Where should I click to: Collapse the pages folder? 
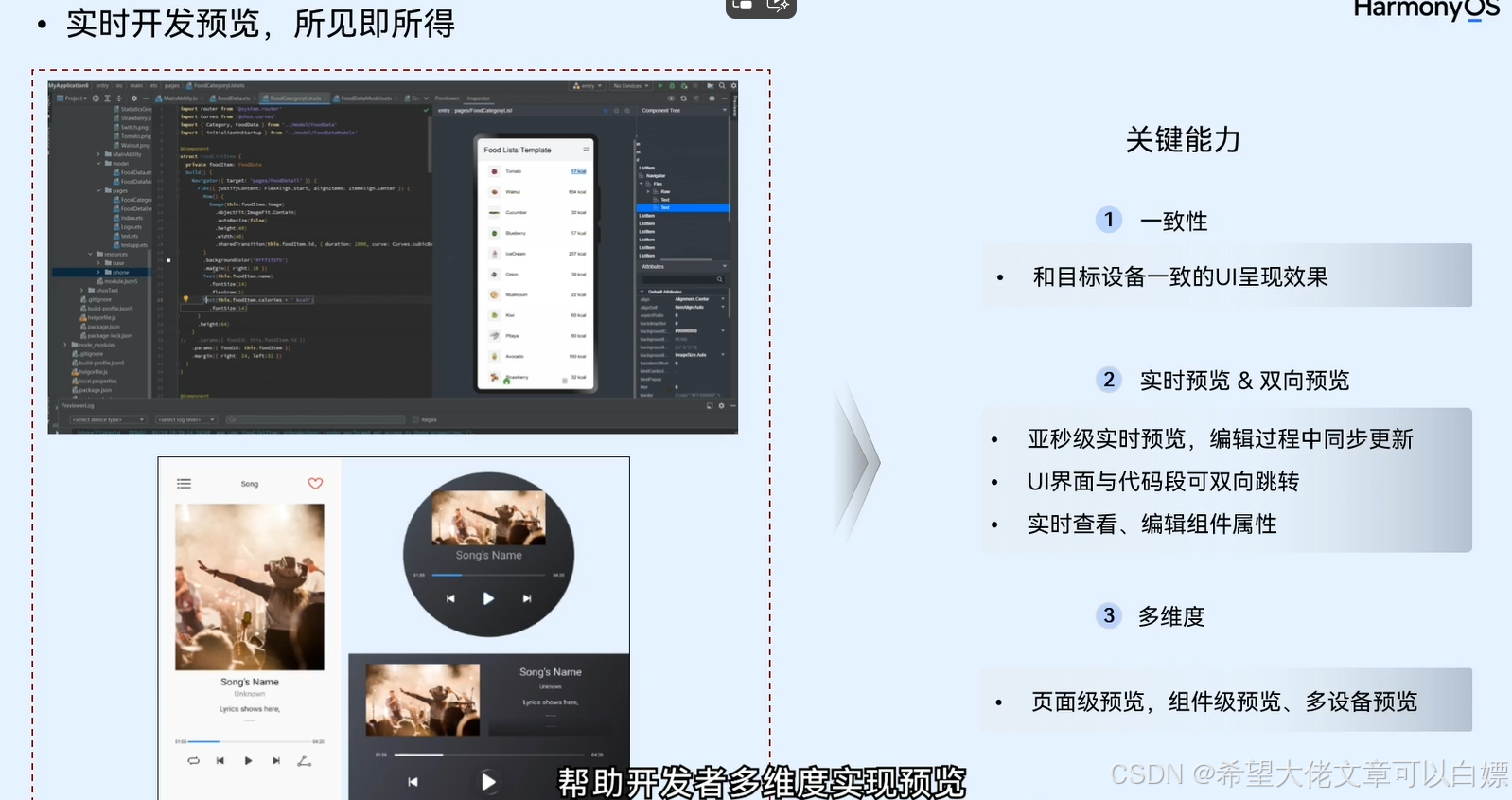coord(98,190)
